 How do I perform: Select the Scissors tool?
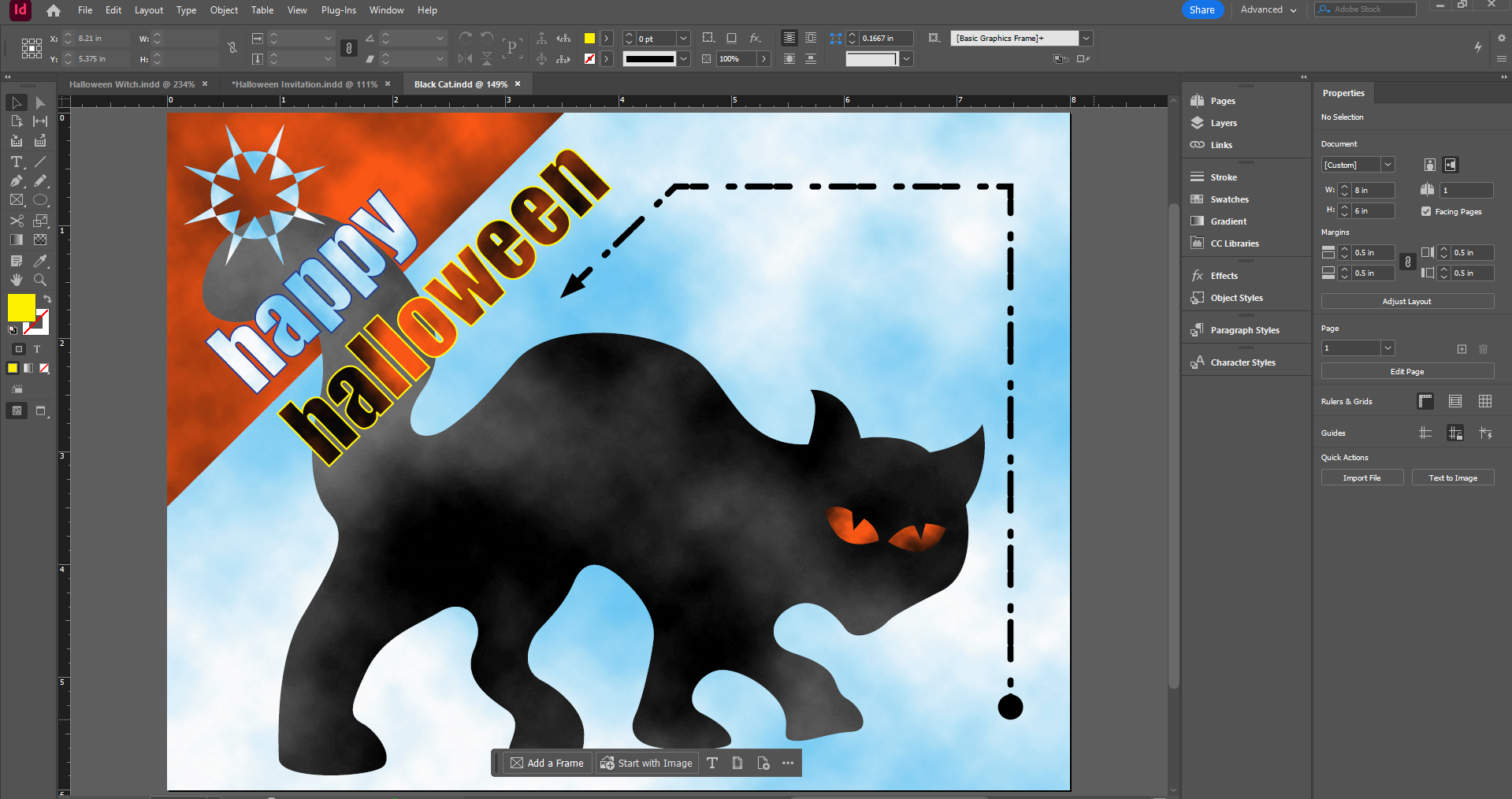point(17,221)
